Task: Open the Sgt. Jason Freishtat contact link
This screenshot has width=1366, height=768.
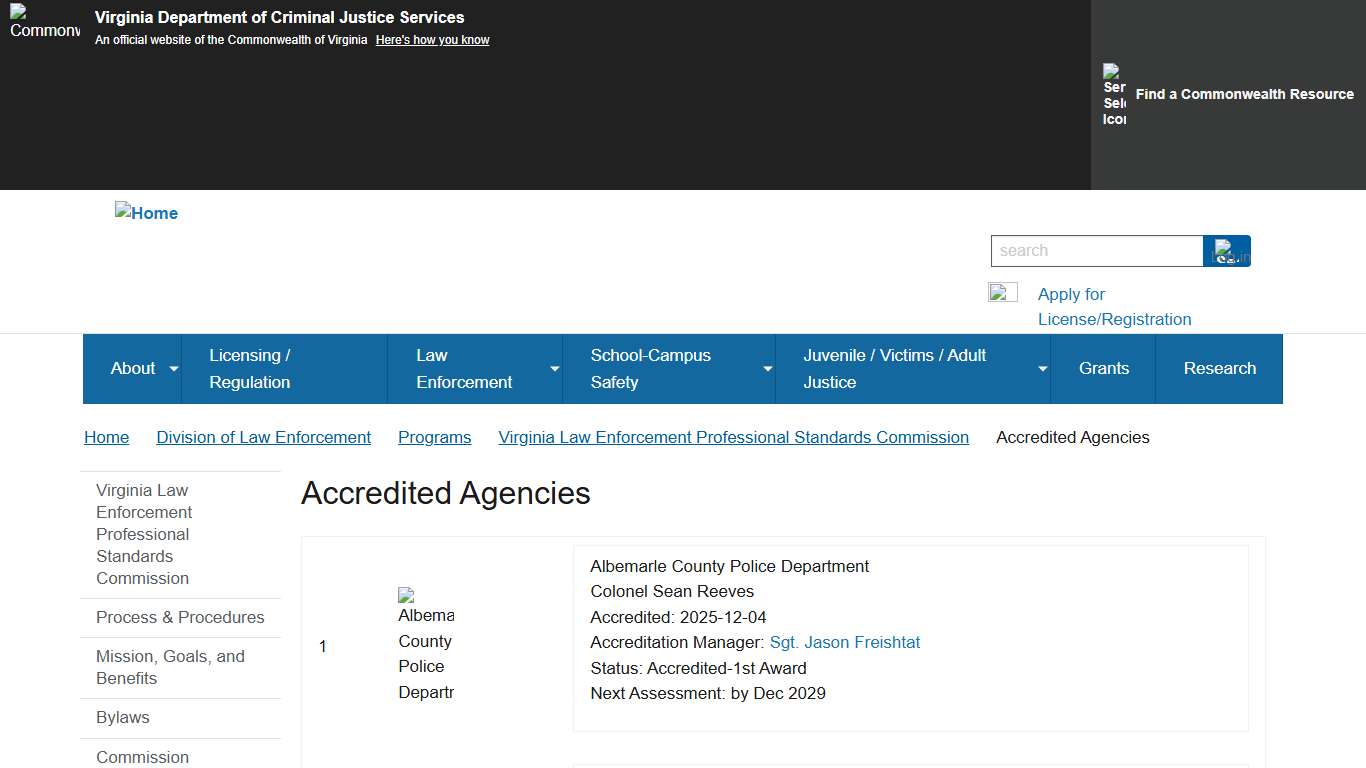Action: (x=845, y=642)
